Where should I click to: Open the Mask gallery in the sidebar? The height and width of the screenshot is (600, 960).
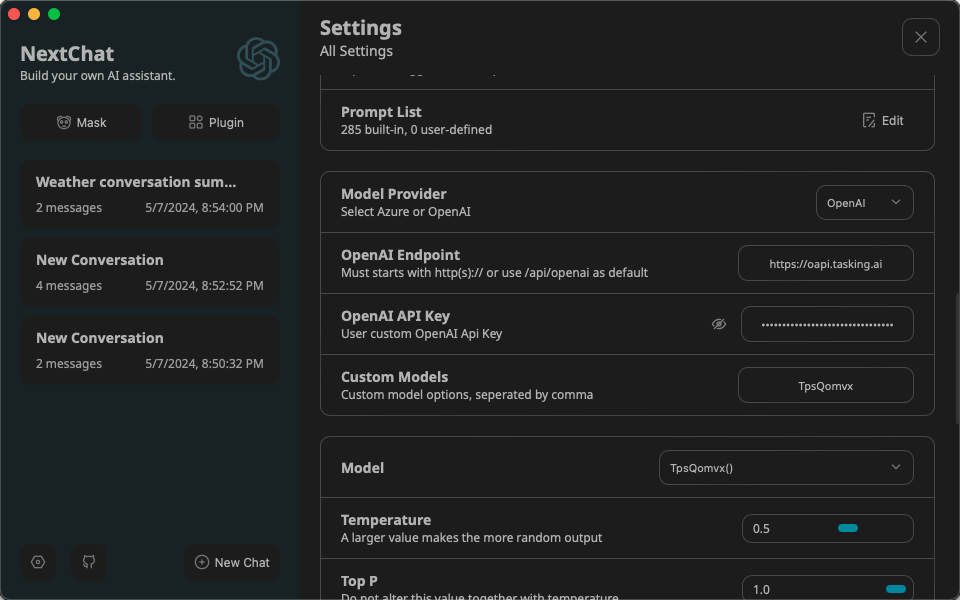point(80,122)
